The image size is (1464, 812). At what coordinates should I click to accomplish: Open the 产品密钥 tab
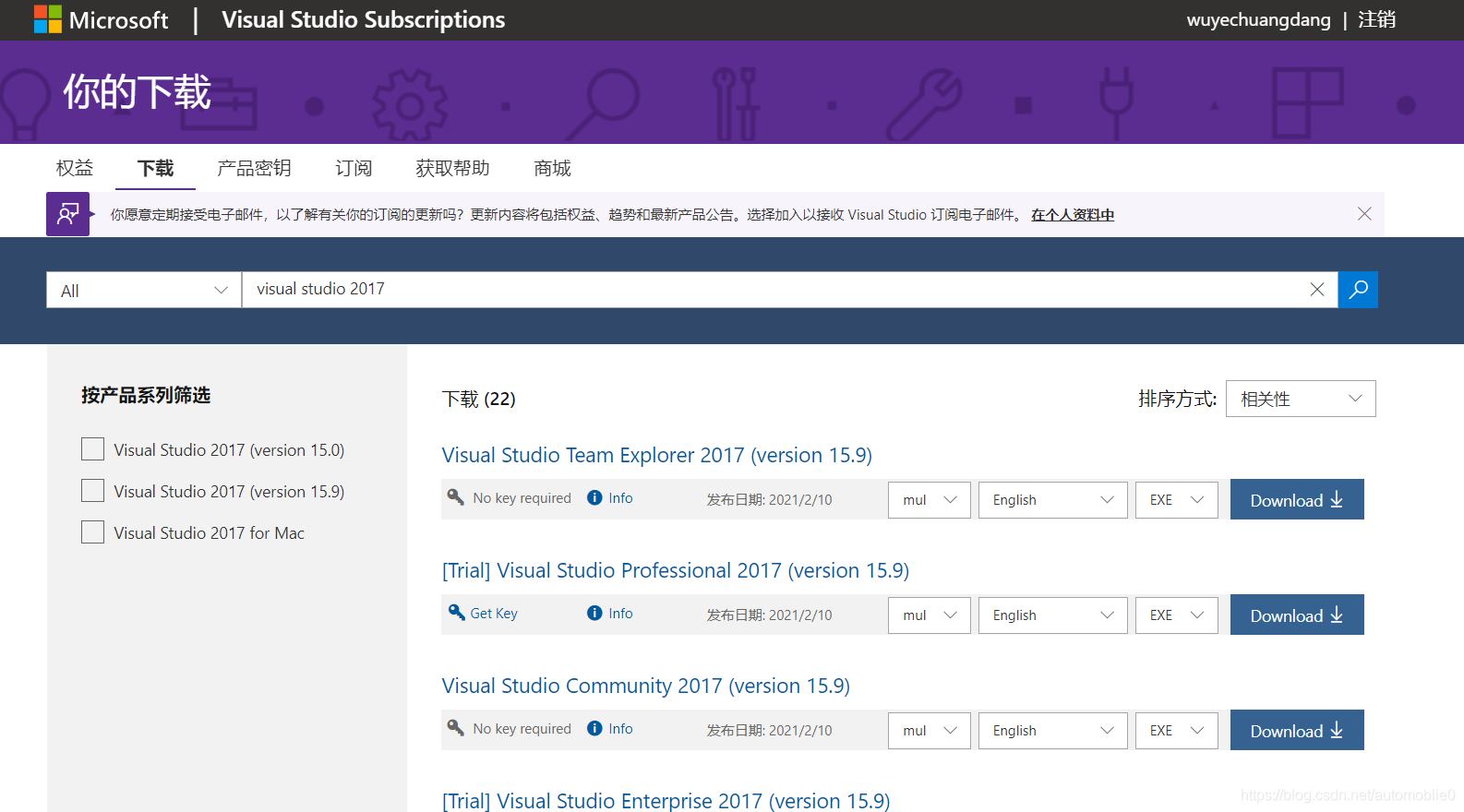tap(254, 168)
